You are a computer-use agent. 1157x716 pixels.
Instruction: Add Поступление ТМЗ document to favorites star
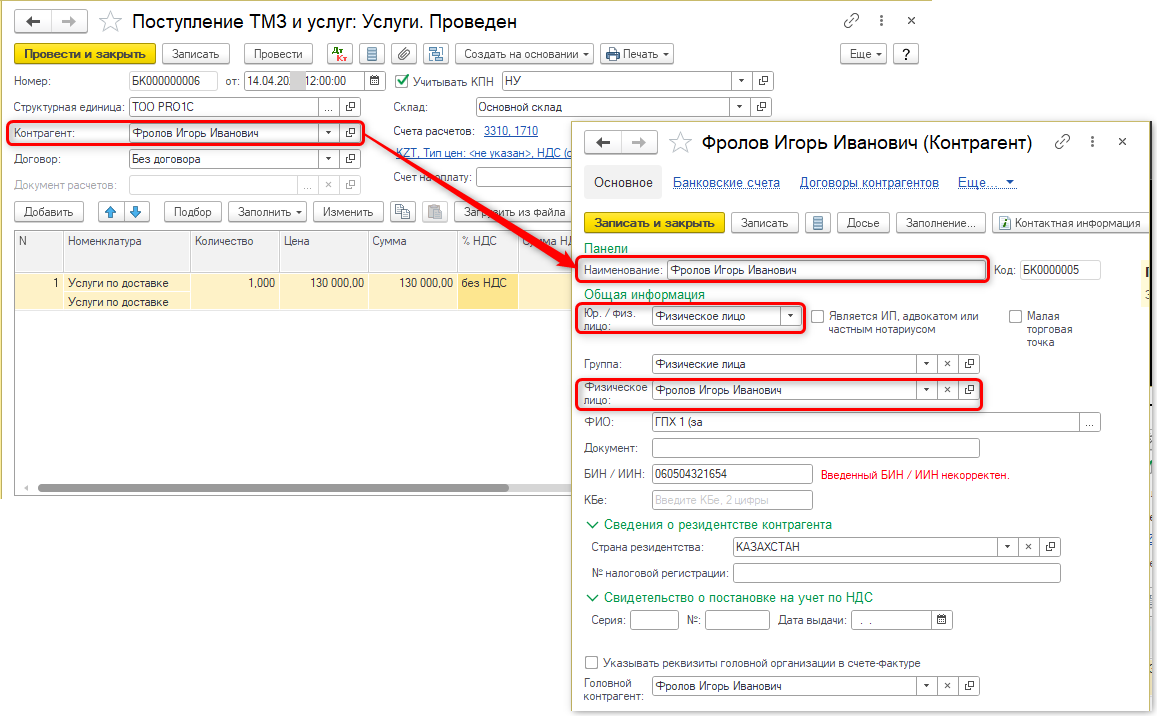point(111,21)
